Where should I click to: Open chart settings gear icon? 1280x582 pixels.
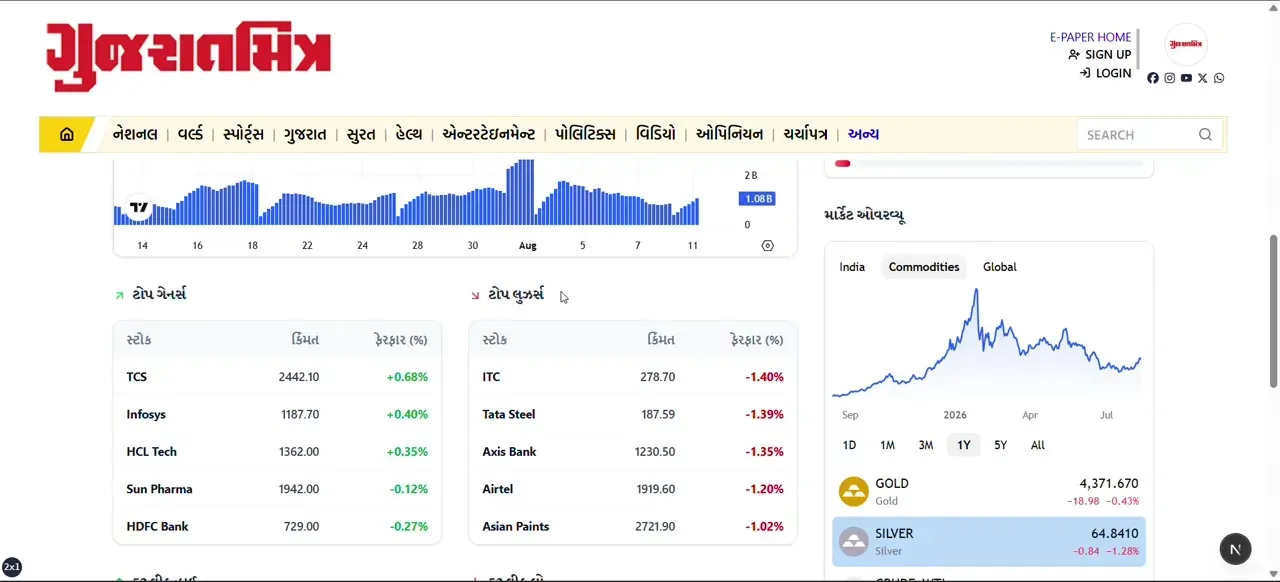tap(768, 245)
